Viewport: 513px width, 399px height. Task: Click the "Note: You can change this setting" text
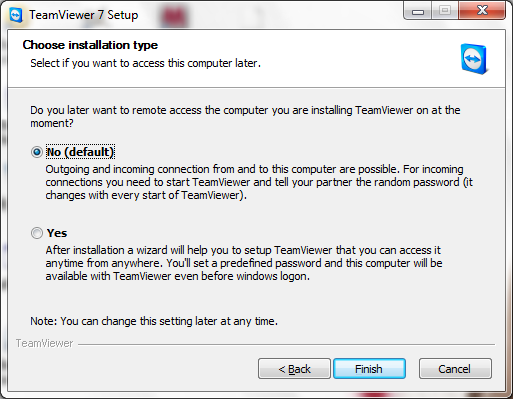click(154, 321)
